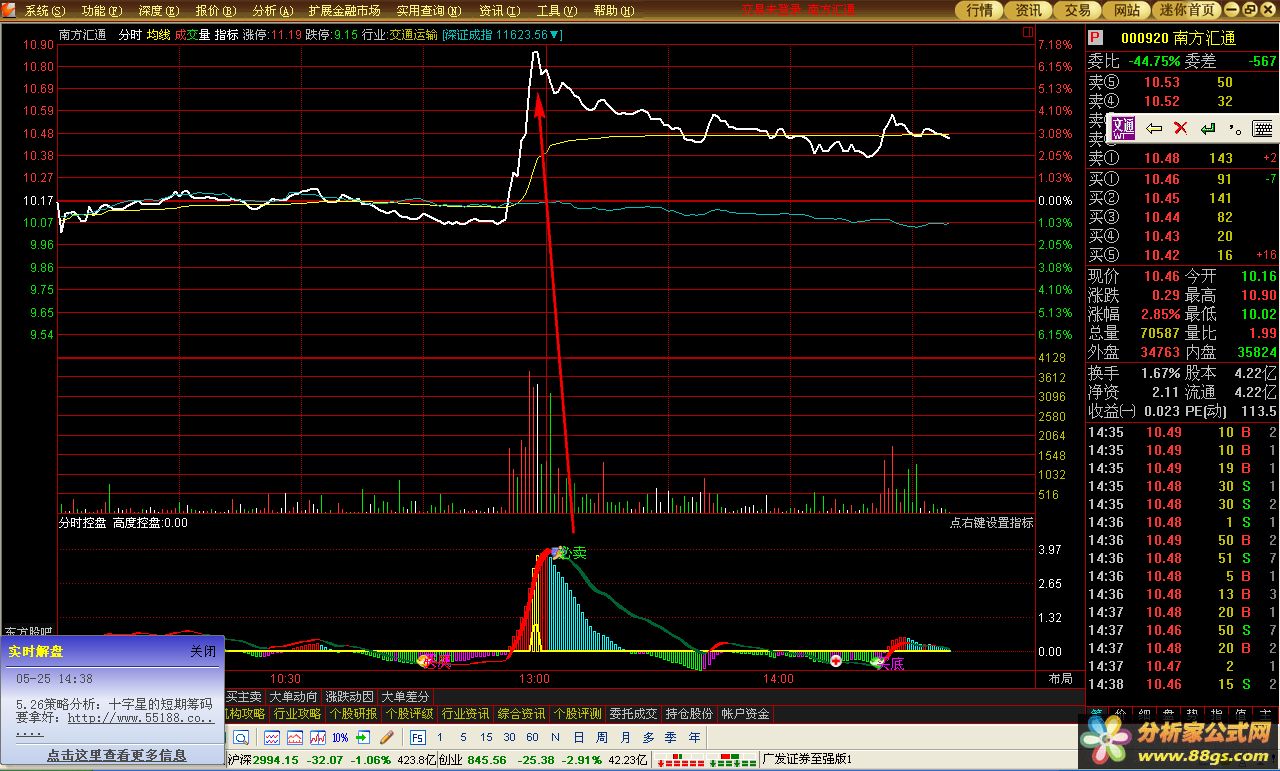Open the 实用查询 menu
Screen dimensions: 1280x771
coord(429,11)
